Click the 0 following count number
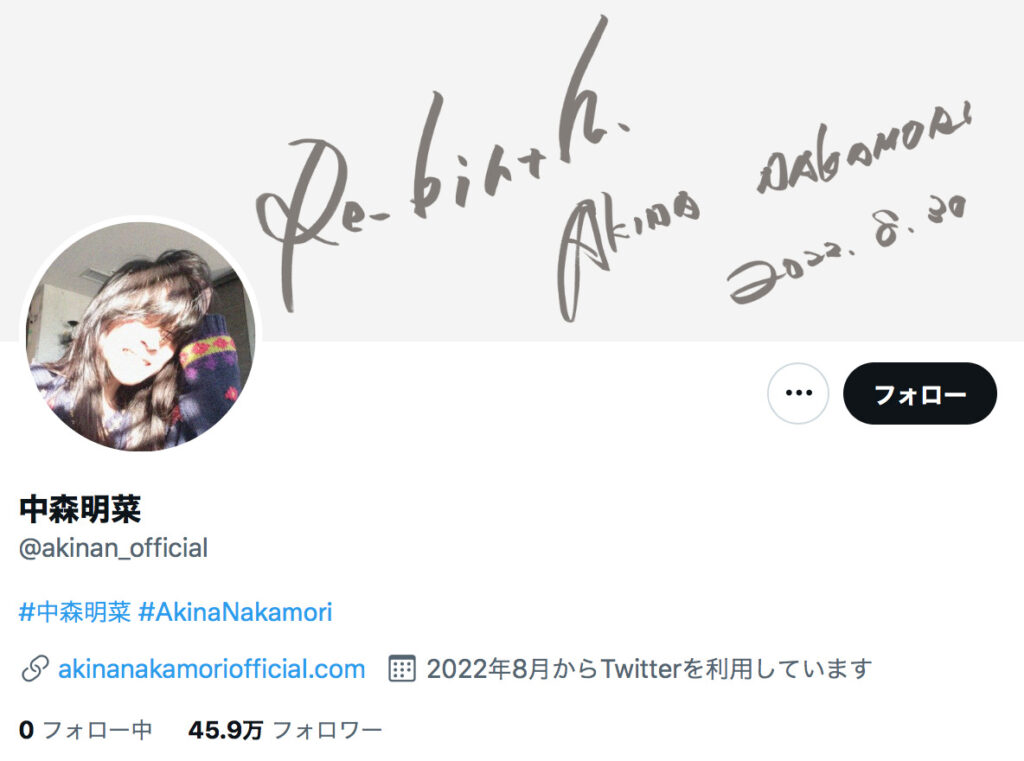Viewport: 1024px width, 761px height. pyautogui.click(x=26, y=730)
